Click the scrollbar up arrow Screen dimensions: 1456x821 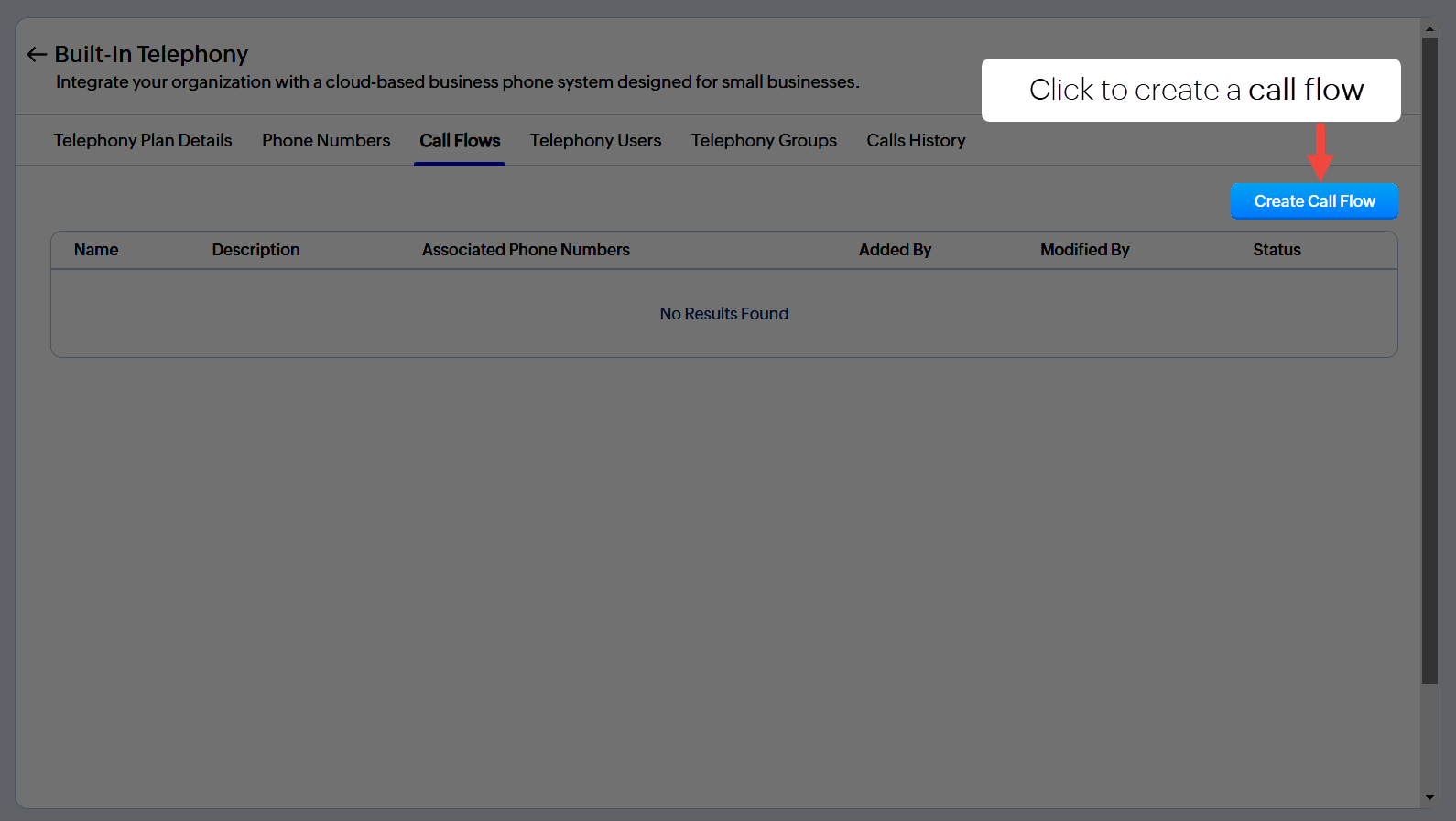coord(1429,29)
